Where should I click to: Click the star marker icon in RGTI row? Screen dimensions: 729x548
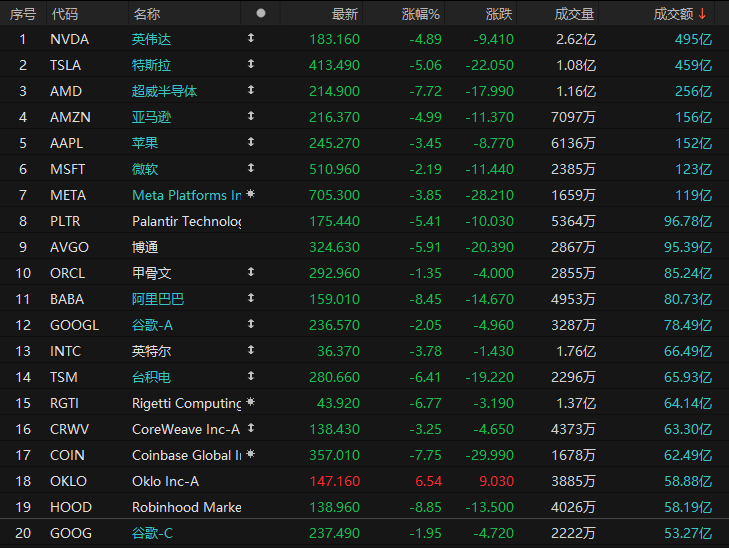pos(251,402)
